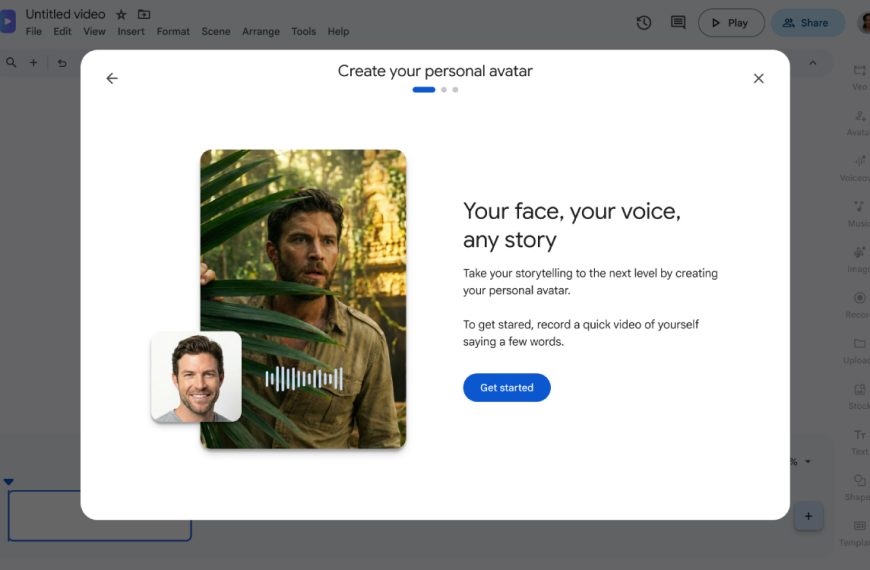
Task: Select the second step dot indicator
Action: tap(444, 89)
